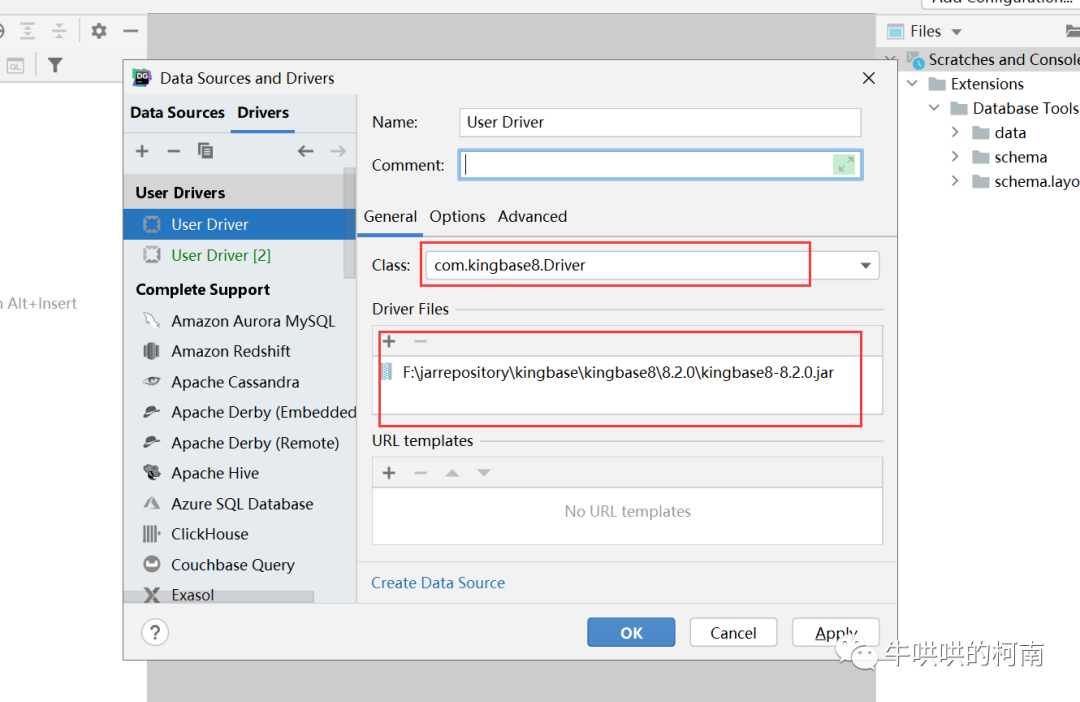Remove URL template with minus icon
1080x702 pixels.
421,473
